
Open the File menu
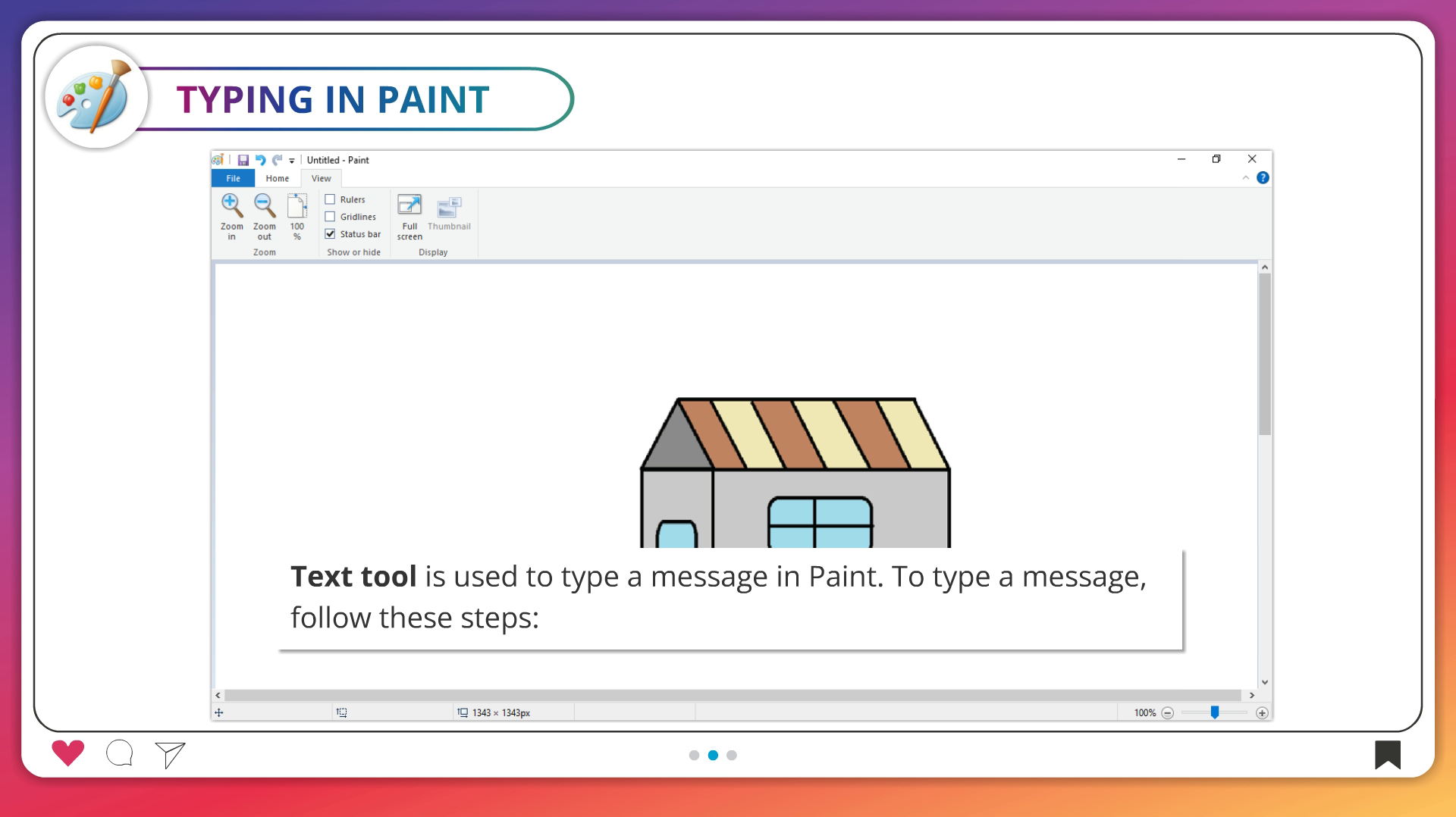click(x=233, y=179)
